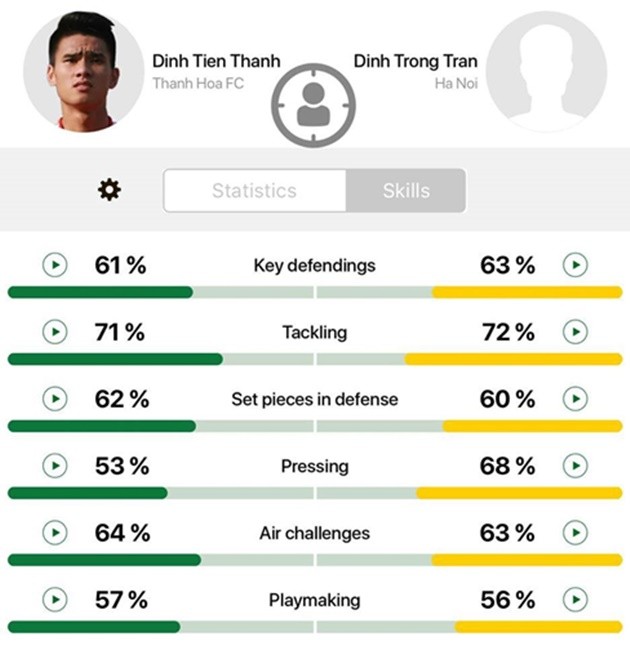Play Air challenges clips for right player
Viewport: 630px width, 645px height.
point(574,533)
